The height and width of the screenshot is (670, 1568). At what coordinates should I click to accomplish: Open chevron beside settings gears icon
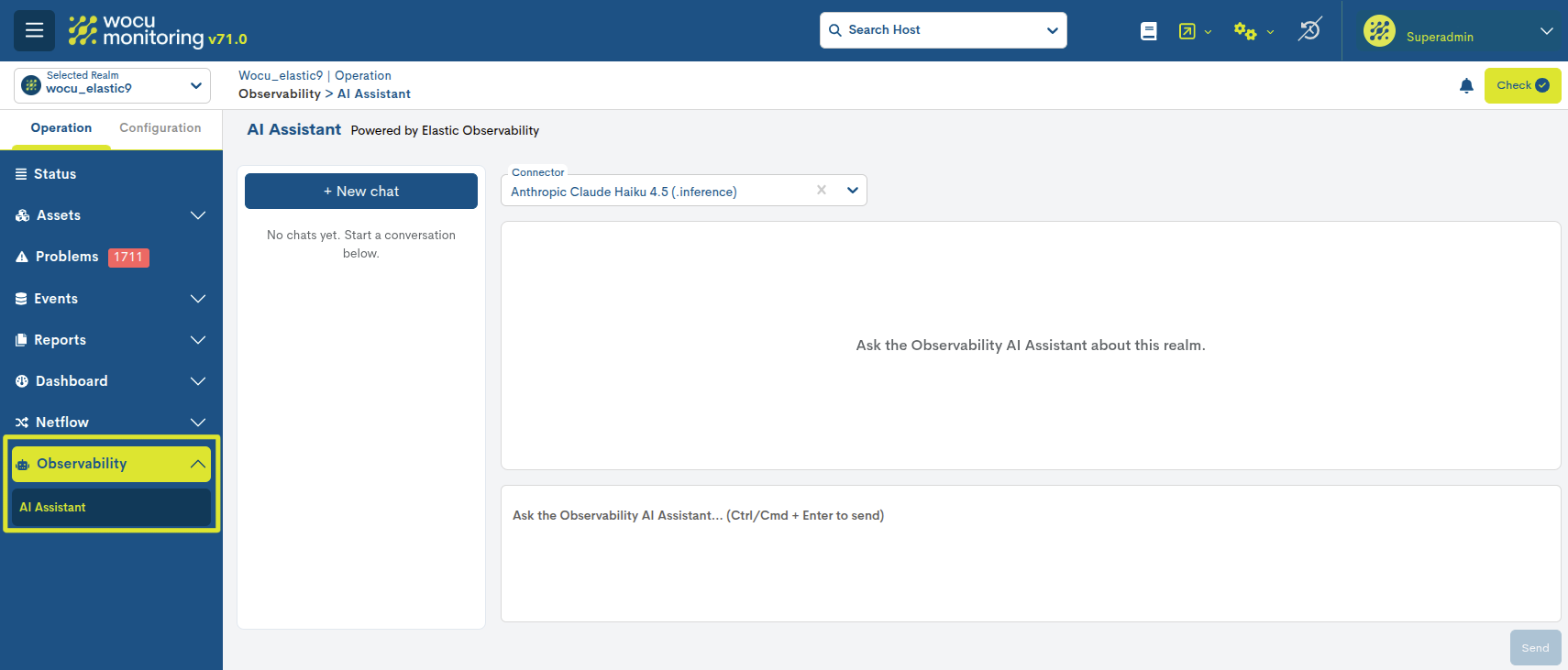coord(1270,32)
